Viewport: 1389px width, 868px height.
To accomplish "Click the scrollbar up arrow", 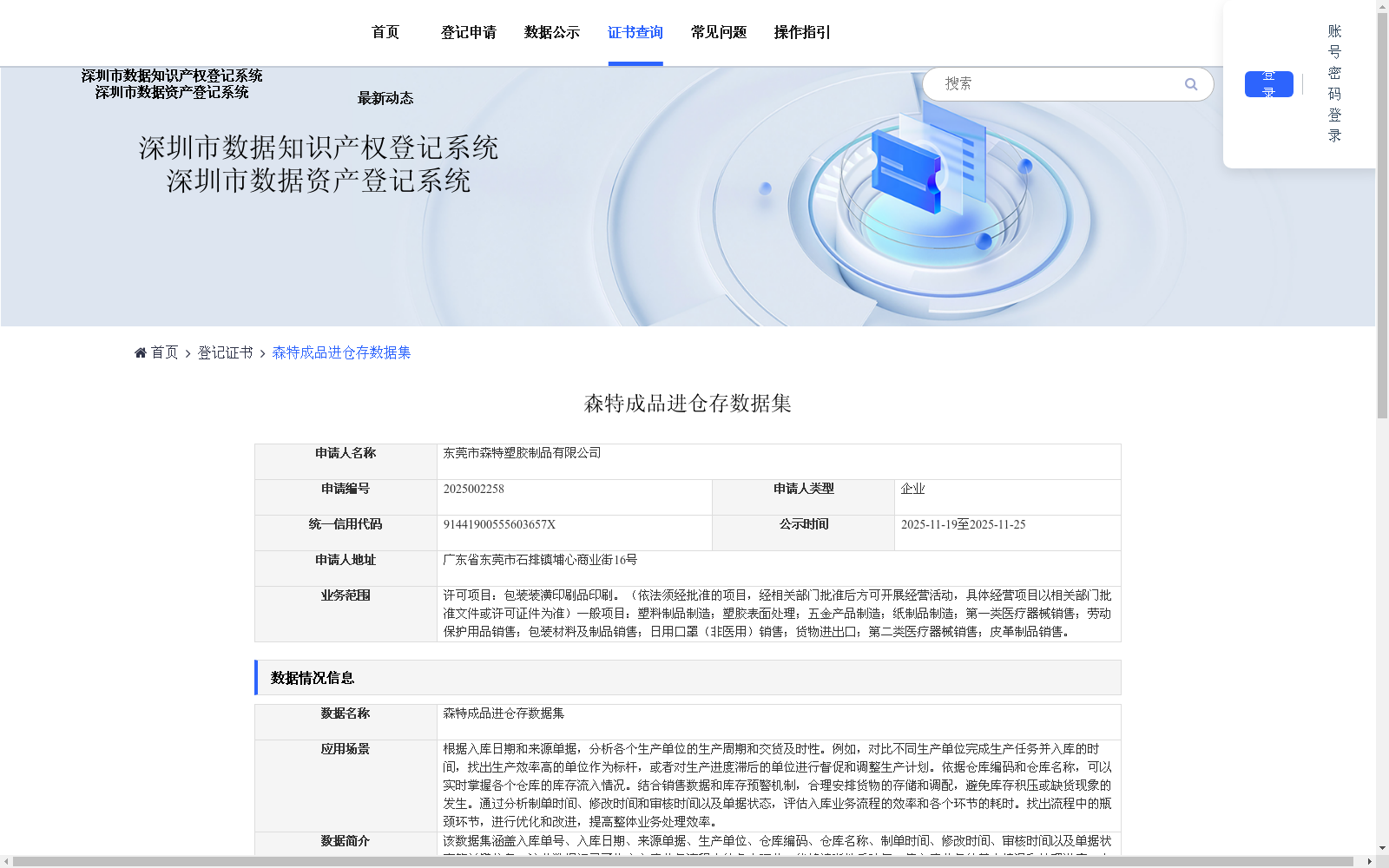I will [1382, 5].
